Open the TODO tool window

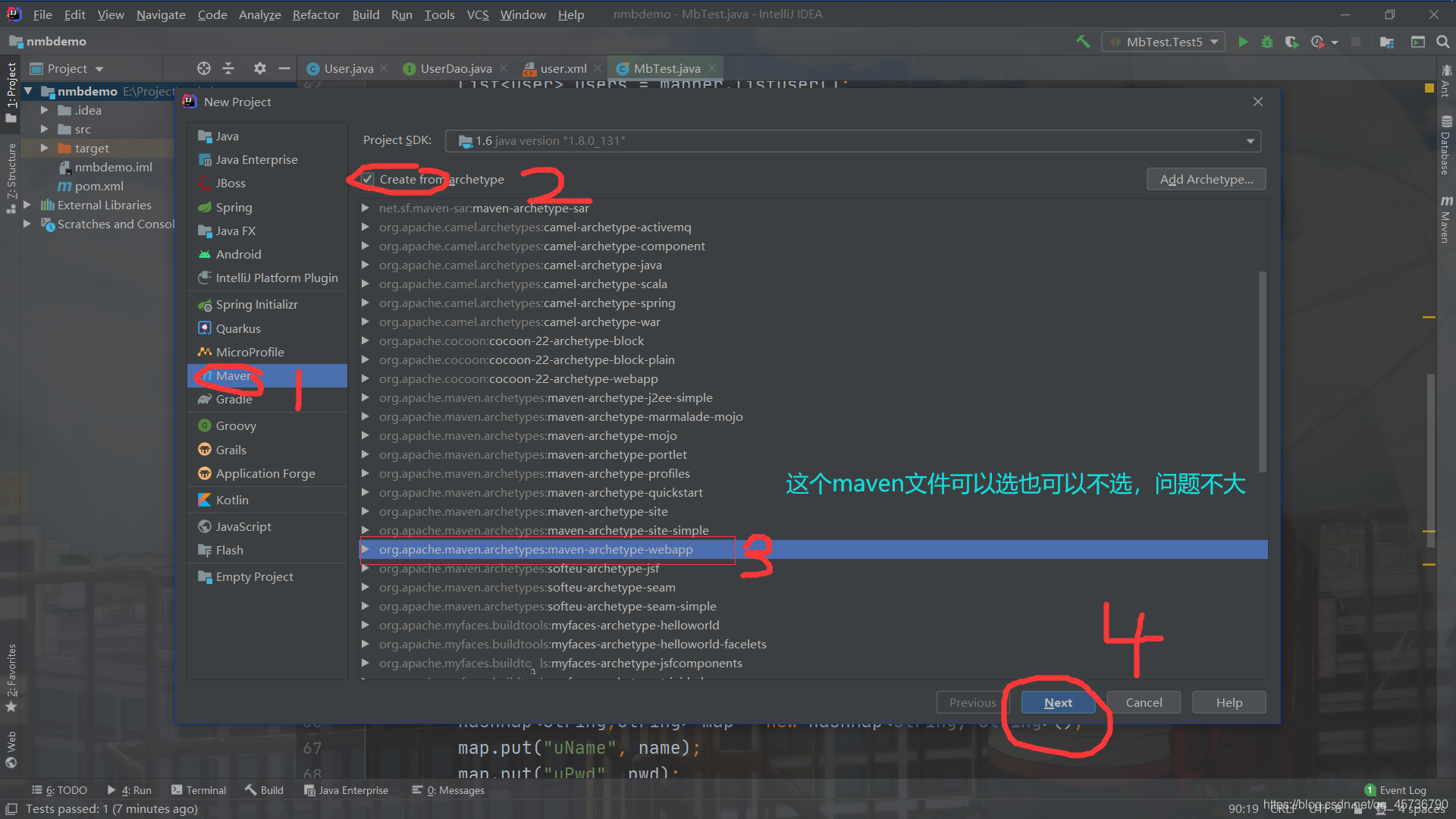59,790
